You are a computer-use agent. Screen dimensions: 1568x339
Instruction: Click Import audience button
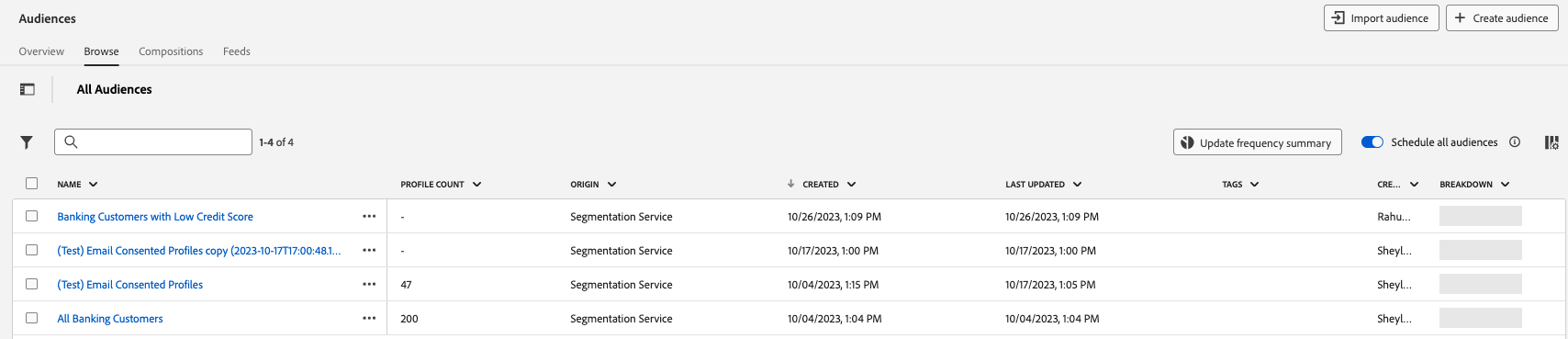(x=1381, y=18)
